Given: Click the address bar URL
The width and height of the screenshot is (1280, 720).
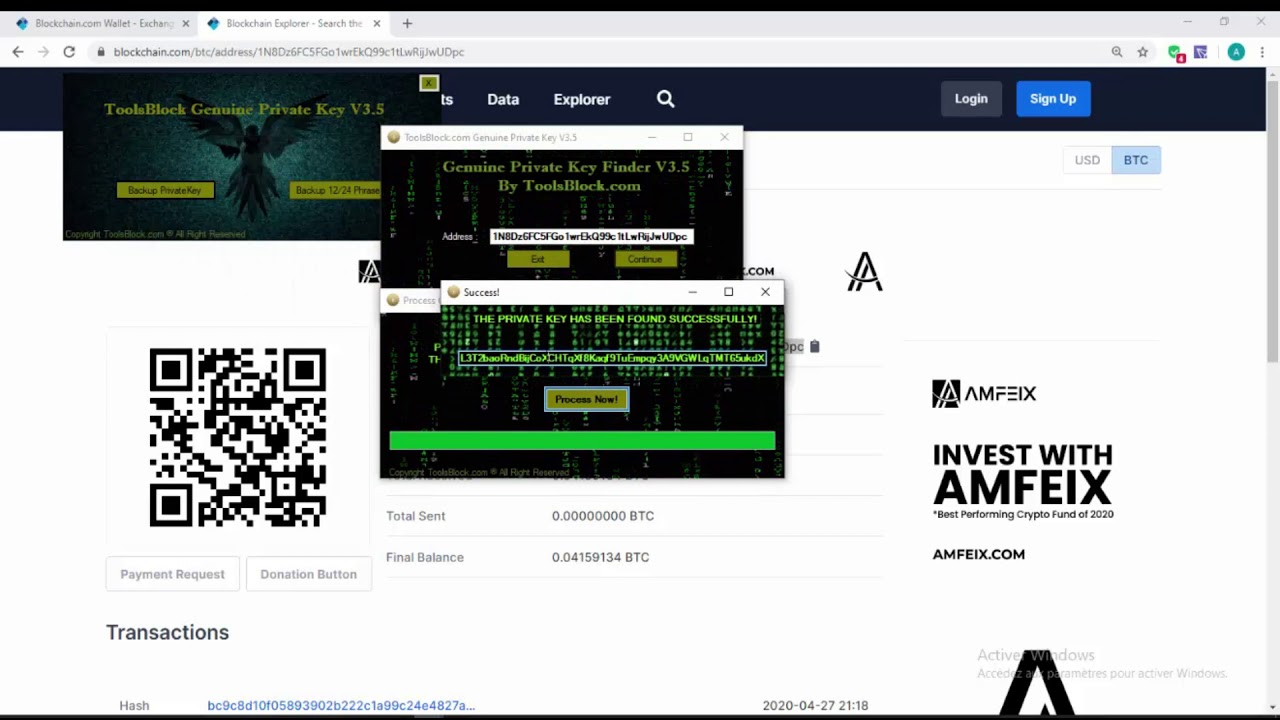Looking at the screenshot, I should point(289,52).
